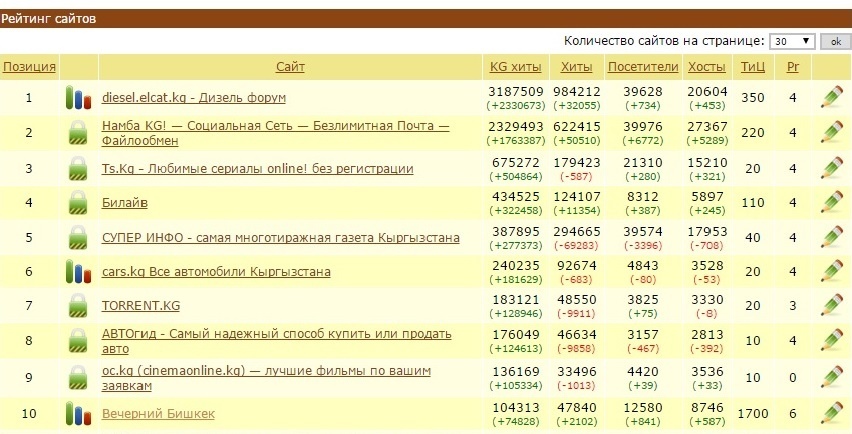Click KG hits value 104313

(516, 407)
